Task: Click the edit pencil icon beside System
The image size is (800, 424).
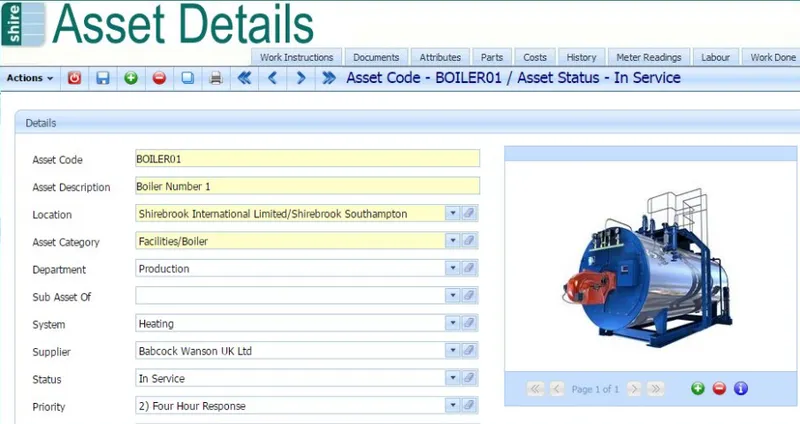Action: pyautogui.click(x=469, y=323)
